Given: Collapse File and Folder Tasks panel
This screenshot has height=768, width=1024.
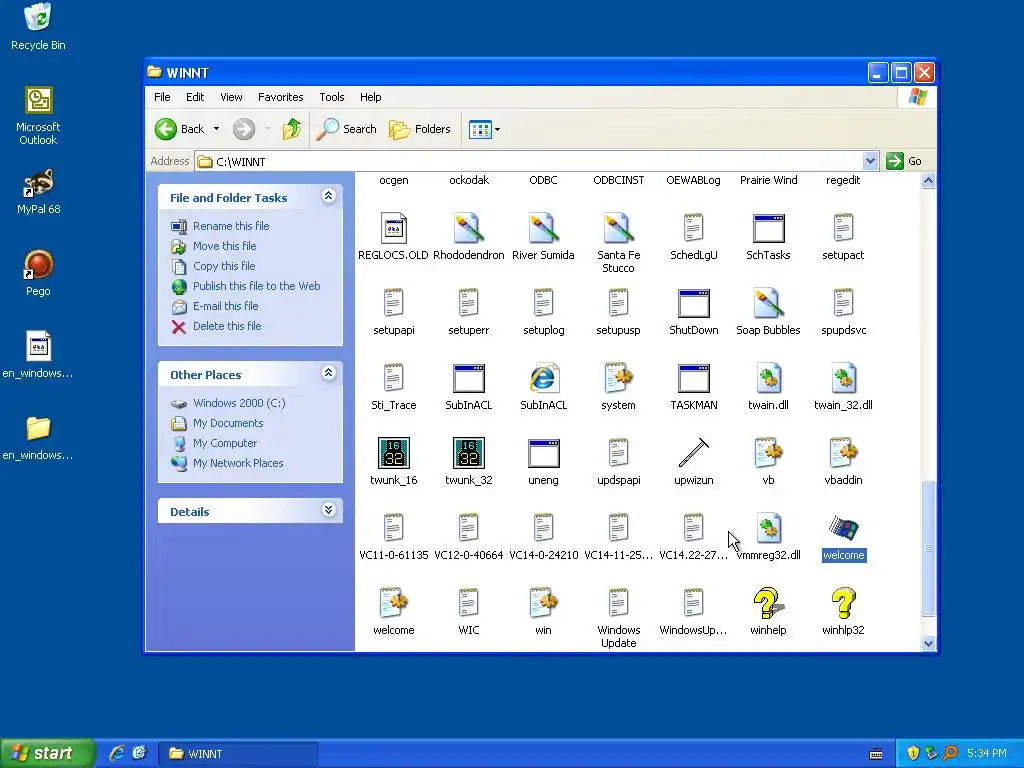Looking at the screenshot, I should (328, 196).
